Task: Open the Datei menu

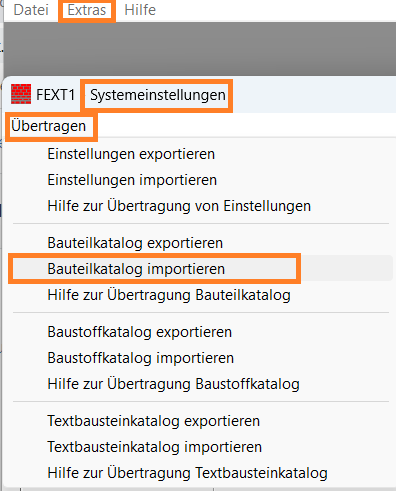Action: click(x=31, y=10)
